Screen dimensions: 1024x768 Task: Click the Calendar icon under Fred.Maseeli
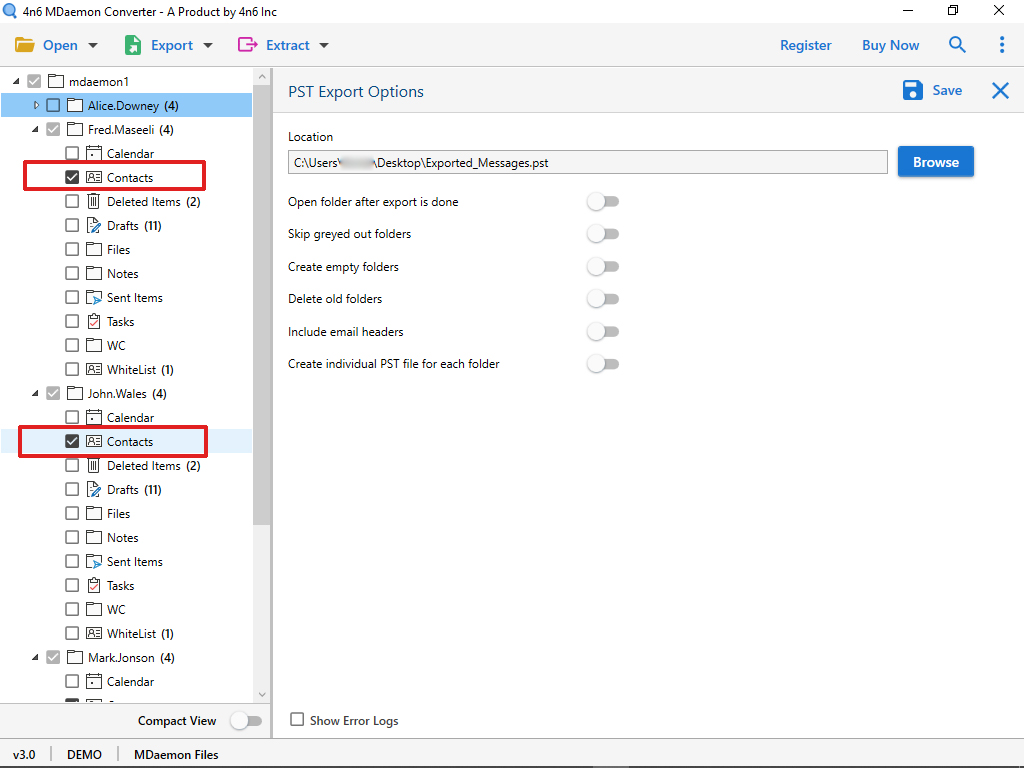tap(94, 153)
